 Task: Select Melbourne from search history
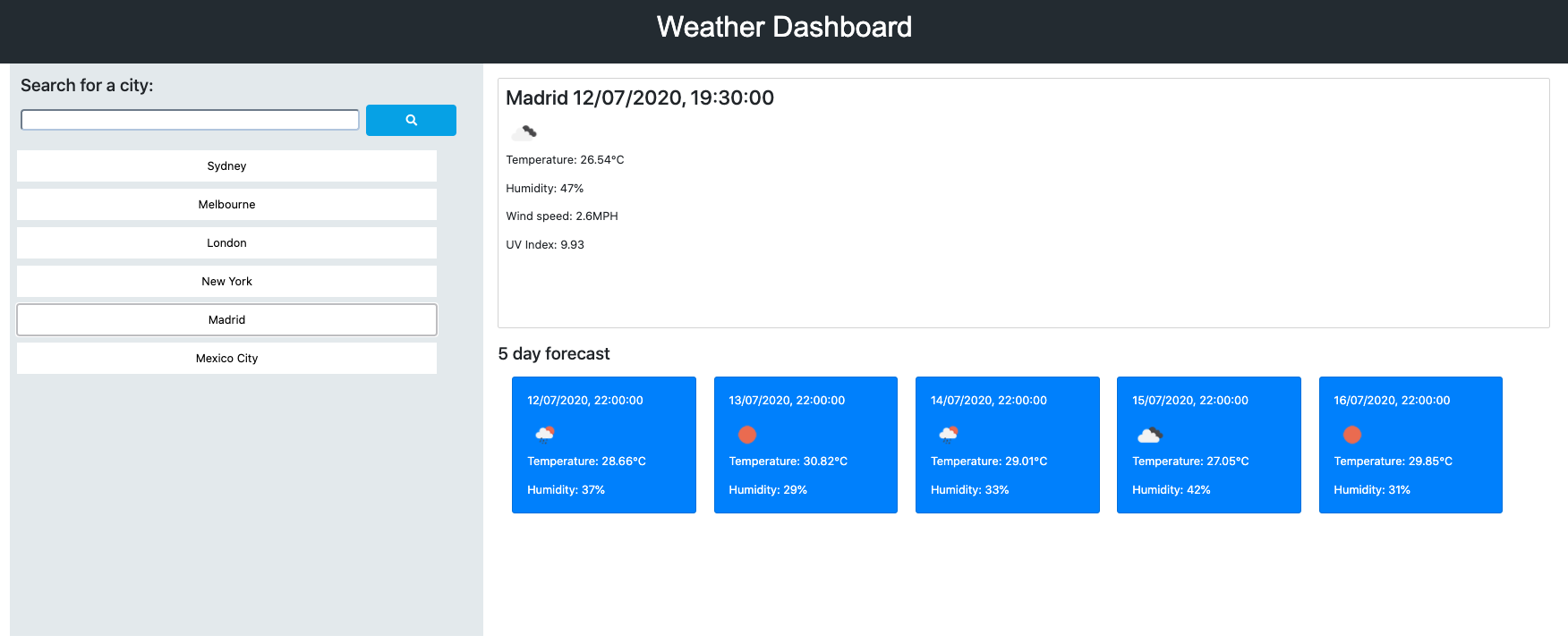[x=226, y=205]
